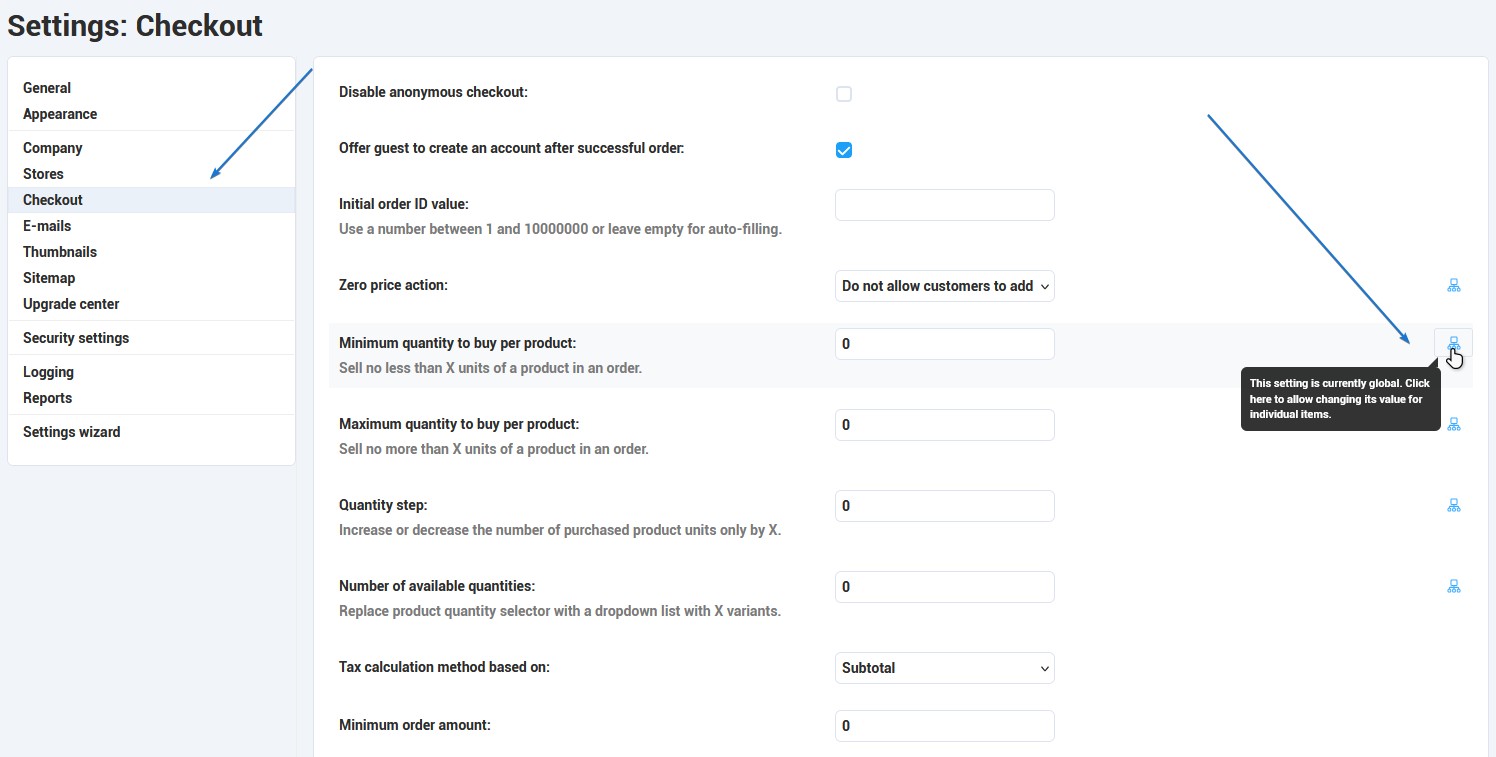This screenshot has height=757, width=1496.
Task: Uncheck Offer guest to create an account
Action: coord(844,150)
